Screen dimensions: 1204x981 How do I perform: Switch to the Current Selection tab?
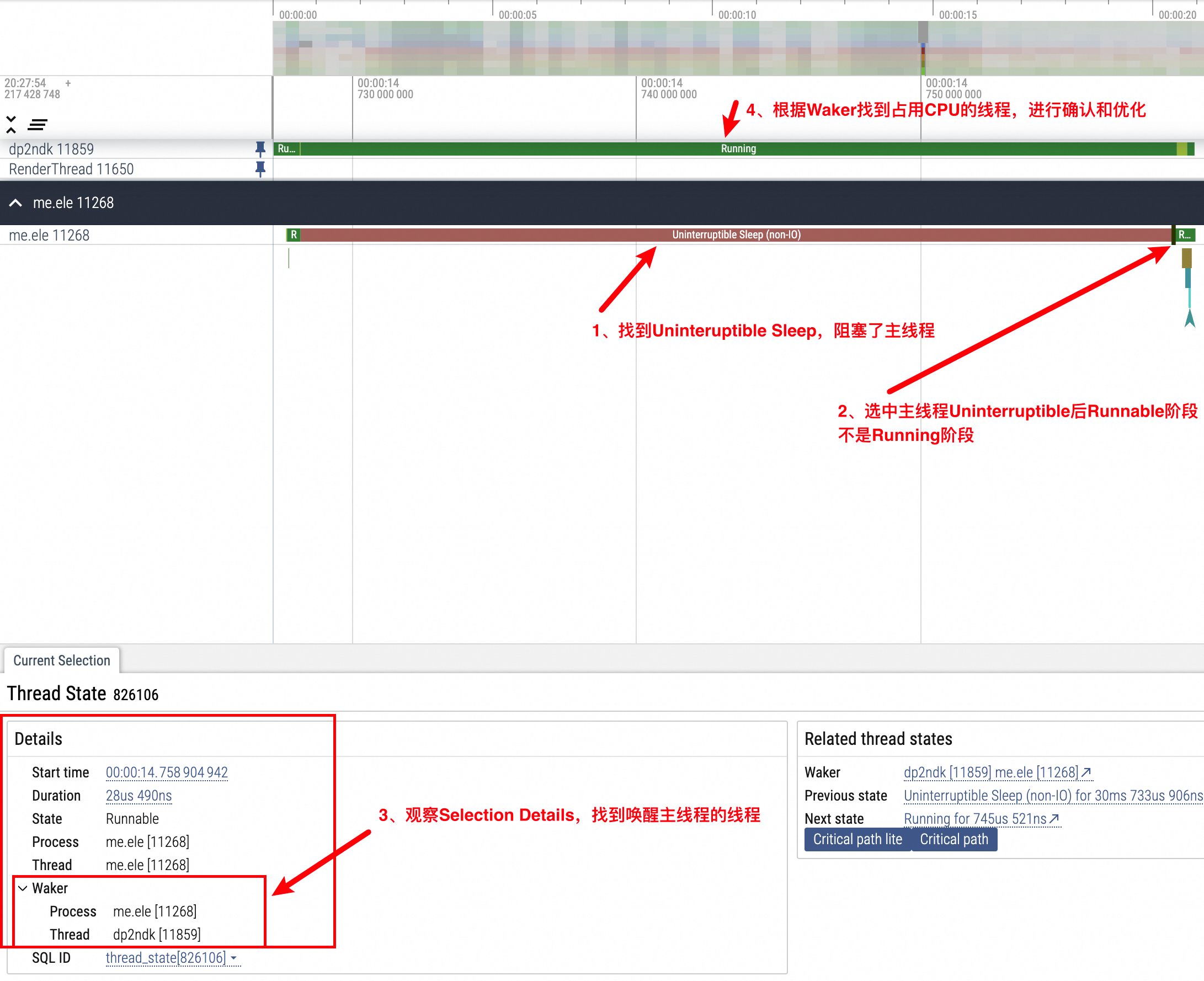pos(62,660)
